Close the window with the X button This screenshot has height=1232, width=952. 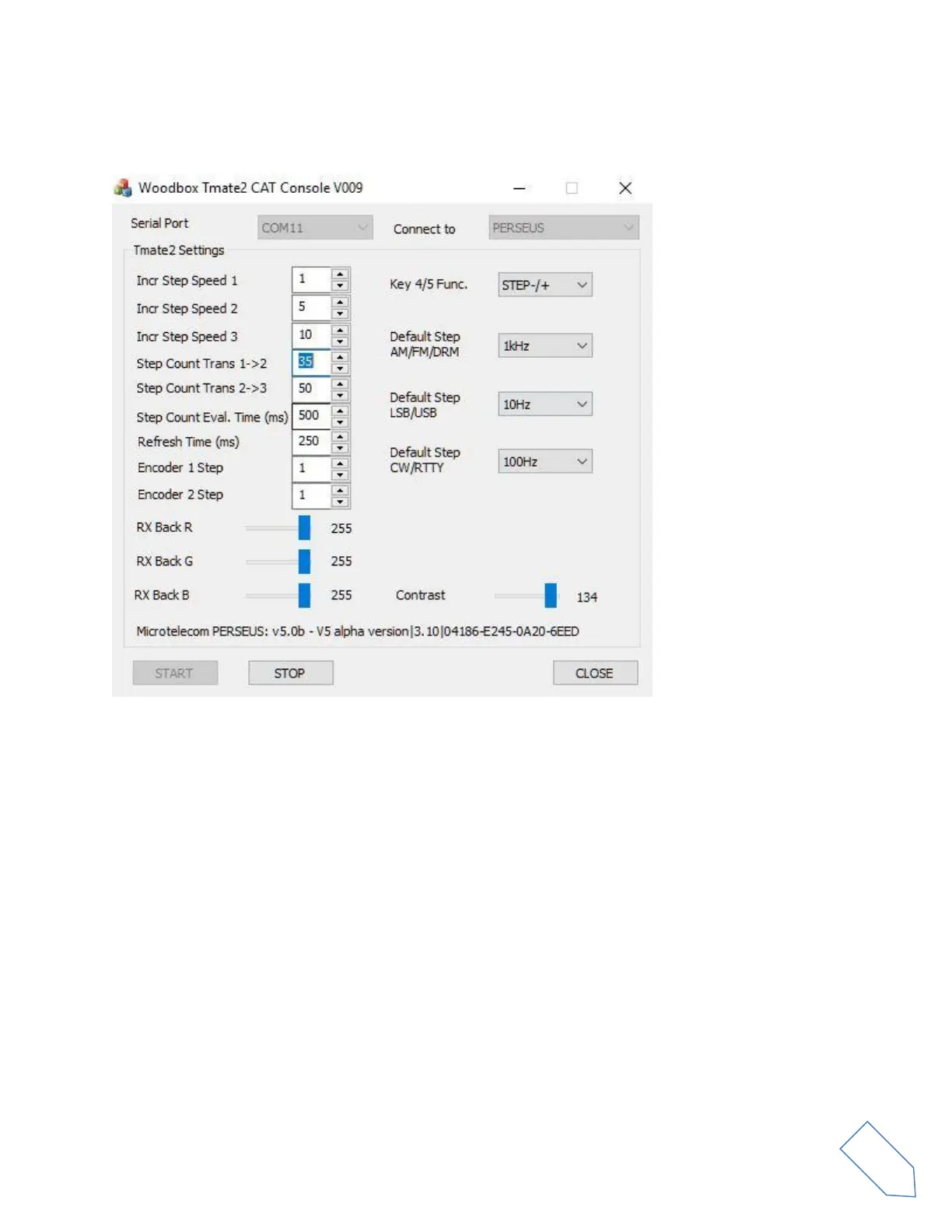coord(625,188)
